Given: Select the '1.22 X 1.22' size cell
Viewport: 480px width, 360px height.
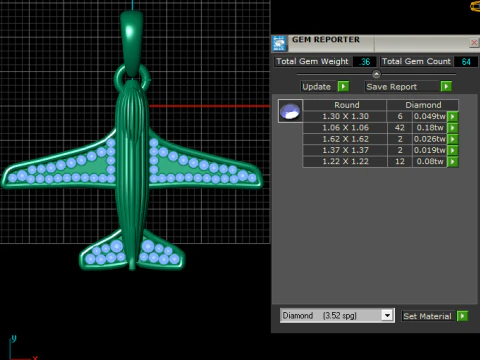Looking at the screenshot, I should point(345,162).
